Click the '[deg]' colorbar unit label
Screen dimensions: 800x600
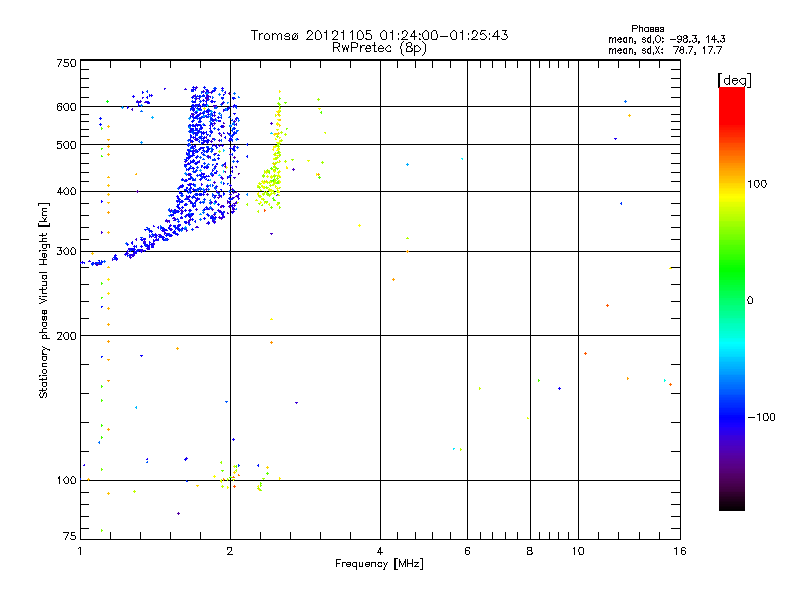(734, 80)
